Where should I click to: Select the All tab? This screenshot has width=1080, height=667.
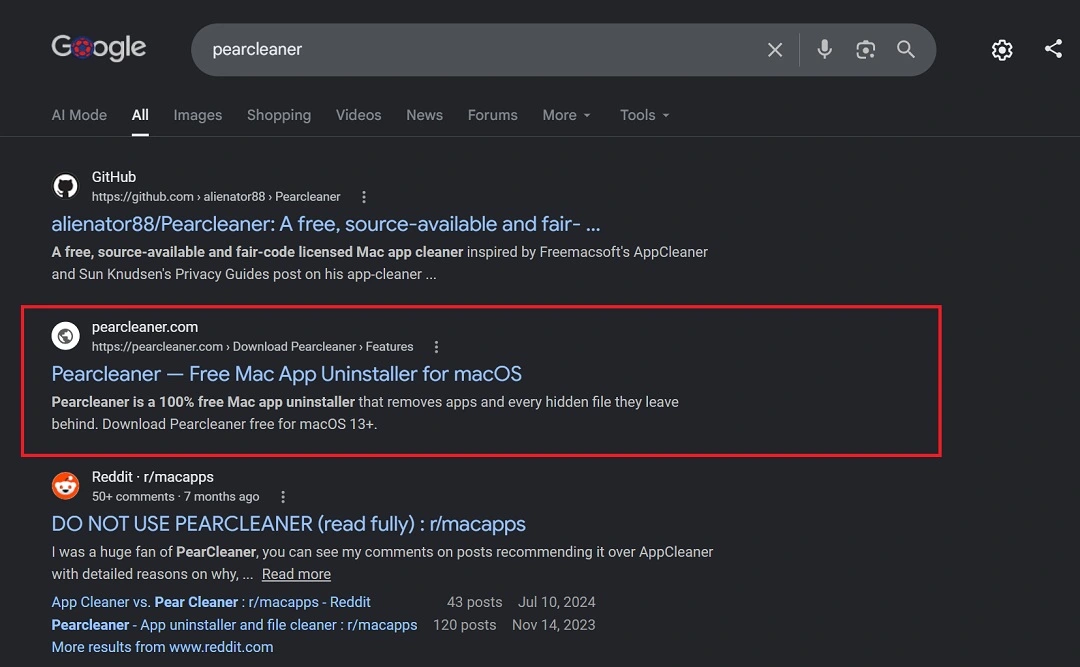140,115
